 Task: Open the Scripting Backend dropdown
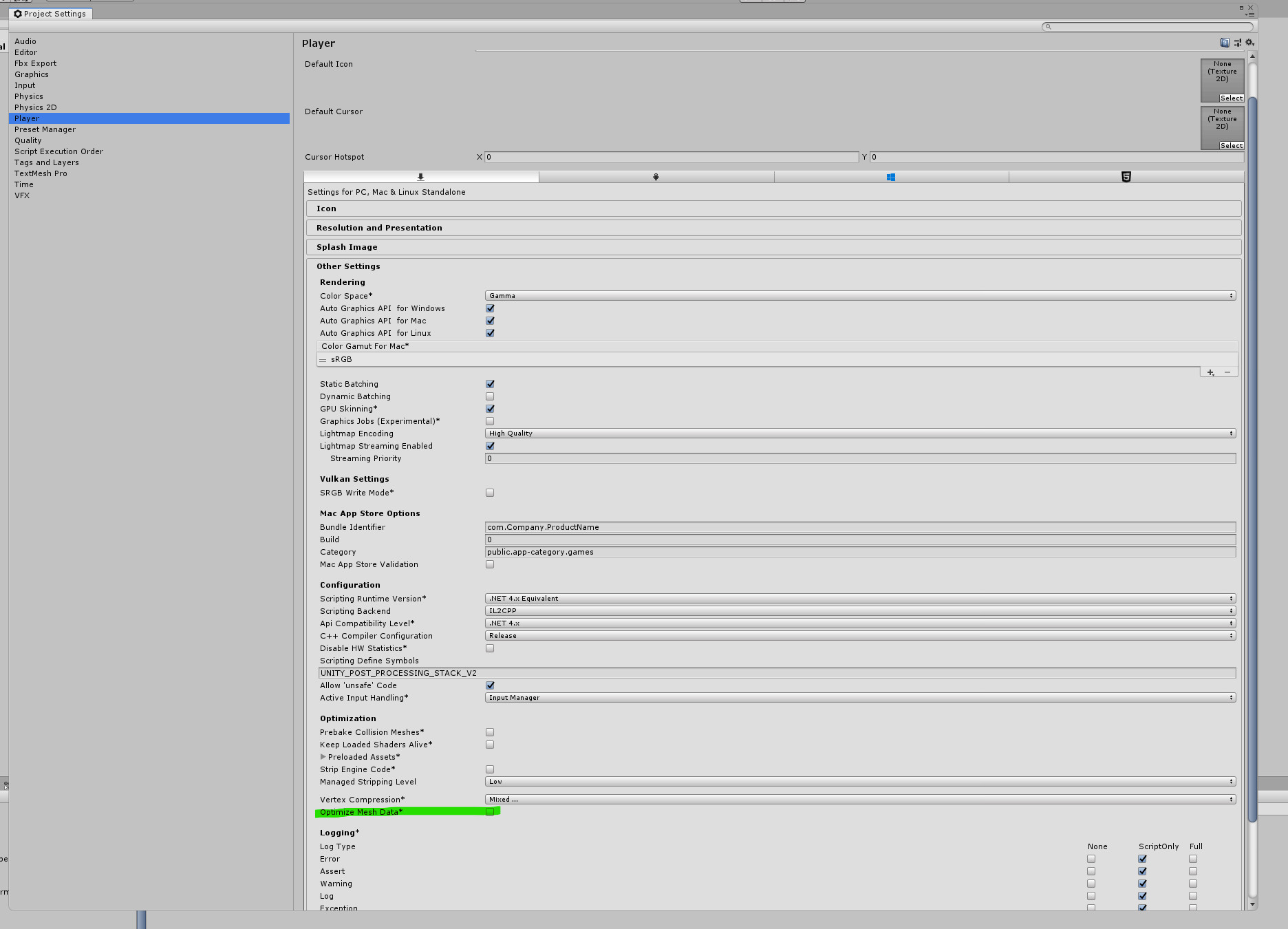point(859,610)
